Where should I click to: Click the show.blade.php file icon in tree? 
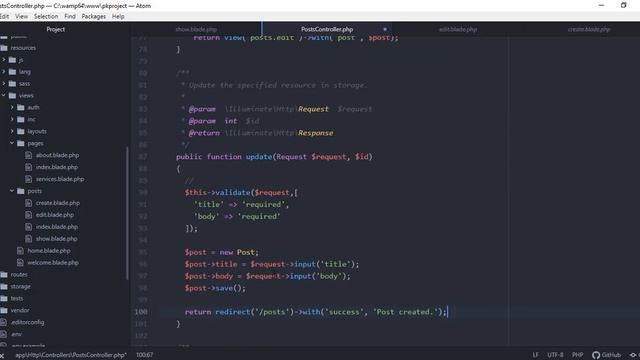pyautogui.click(x=28, y=238)
